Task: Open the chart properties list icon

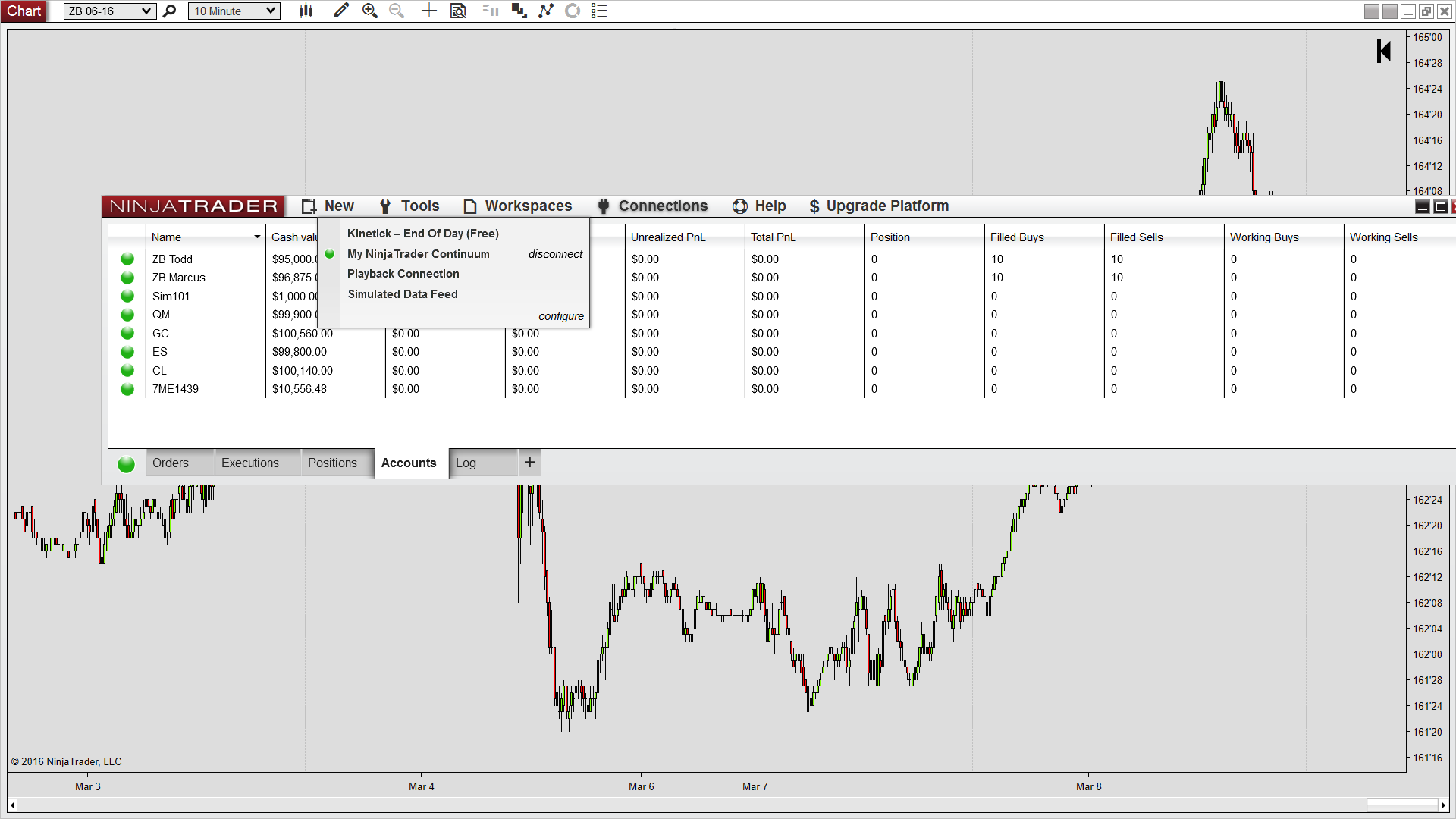Action: click(x=599, y=11)
